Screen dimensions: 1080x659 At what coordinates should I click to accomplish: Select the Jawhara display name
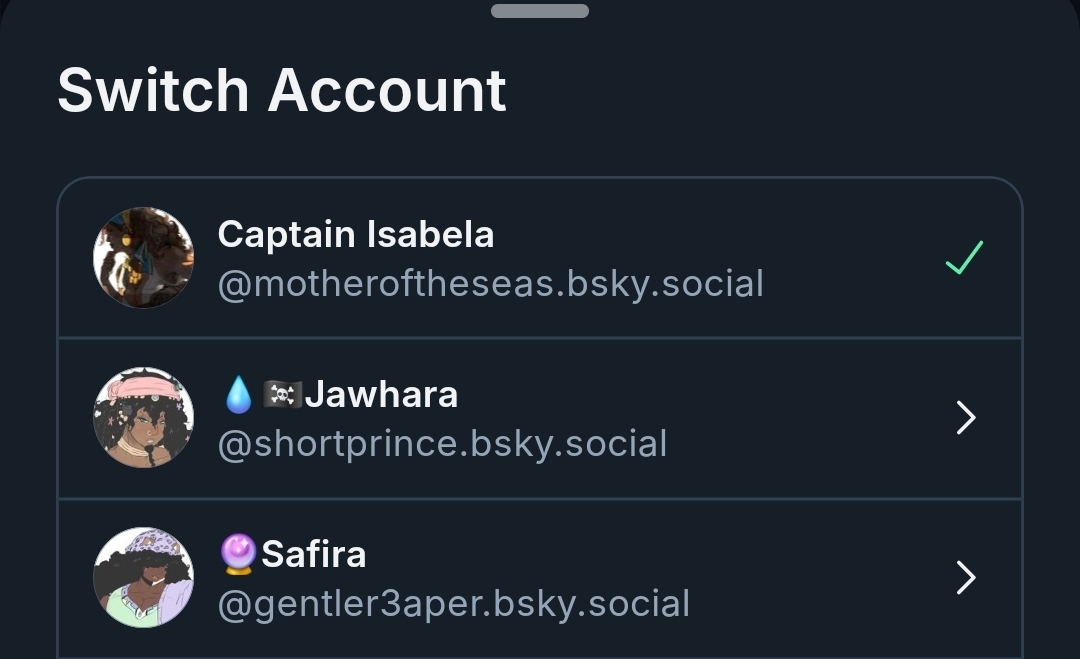(x=381, y=395)
